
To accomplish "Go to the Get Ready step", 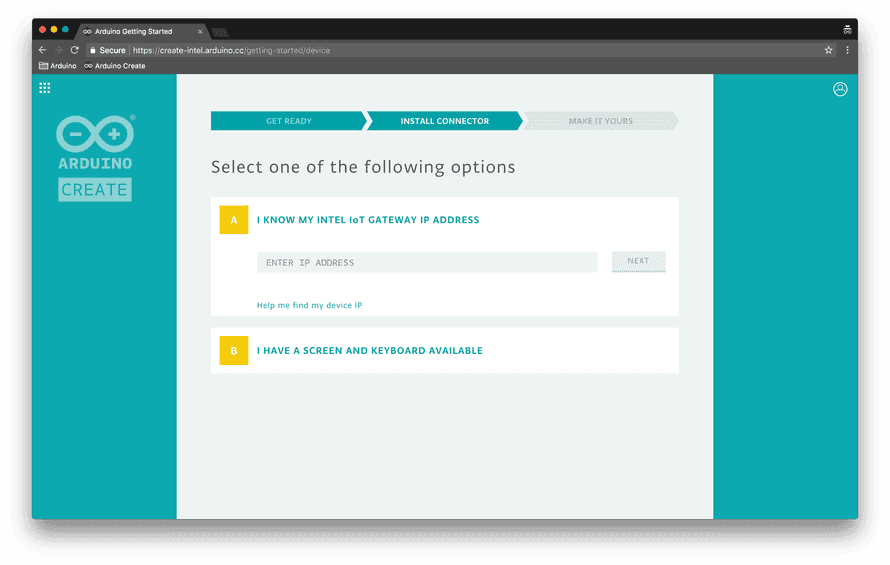I will pos(288,121).
